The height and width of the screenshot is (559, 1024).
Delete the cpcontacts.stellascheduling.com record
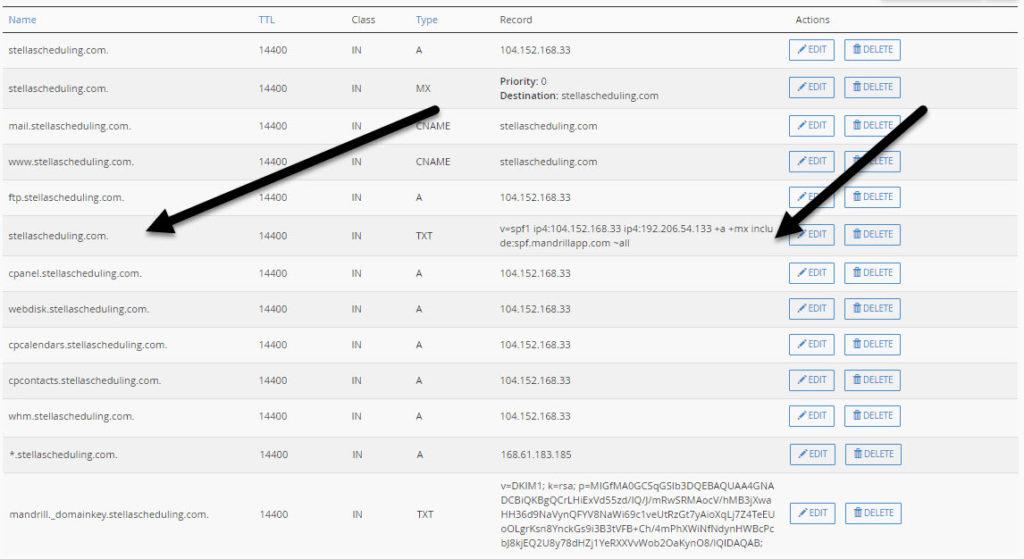pyautogui.click(x=872, y=380)
